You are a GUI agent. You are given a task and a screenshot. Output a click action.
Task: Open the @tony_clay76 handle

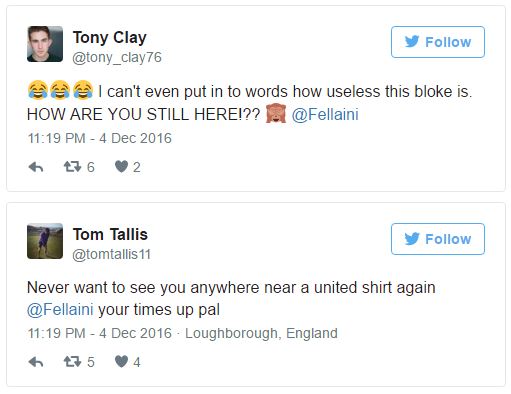coord(117,57)
